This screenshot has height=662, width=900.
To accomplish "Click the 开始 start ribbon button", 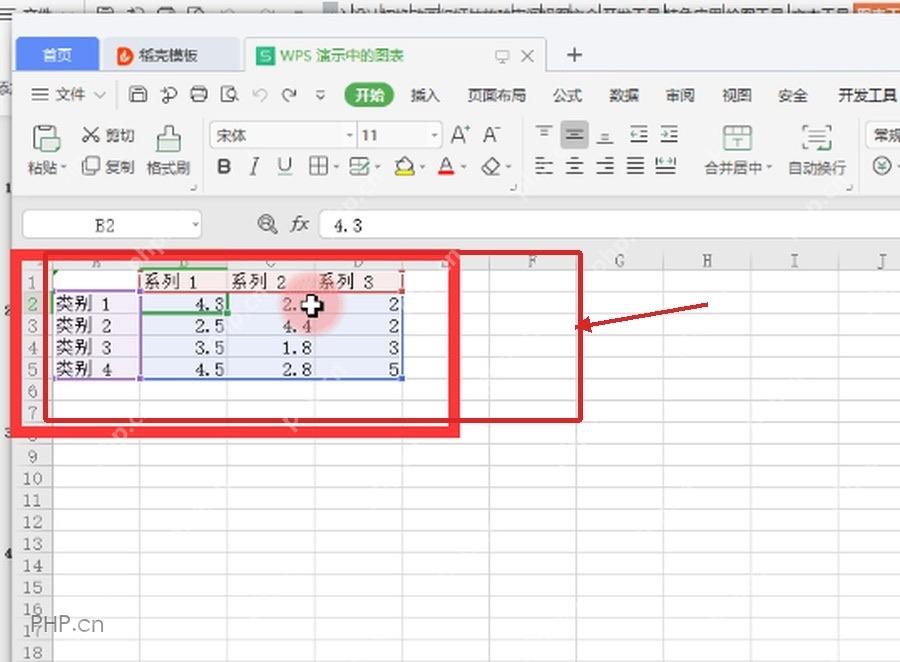I will (369, 95).
